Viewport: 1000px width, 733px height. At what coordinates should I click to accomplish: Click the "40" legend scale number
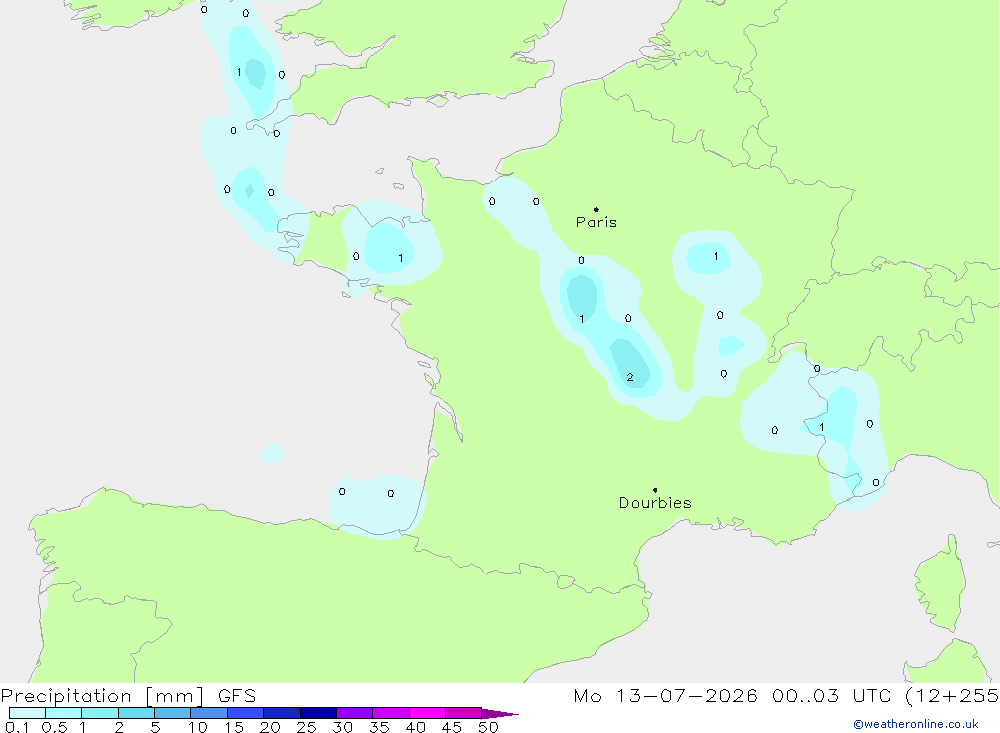coord(415,727)
